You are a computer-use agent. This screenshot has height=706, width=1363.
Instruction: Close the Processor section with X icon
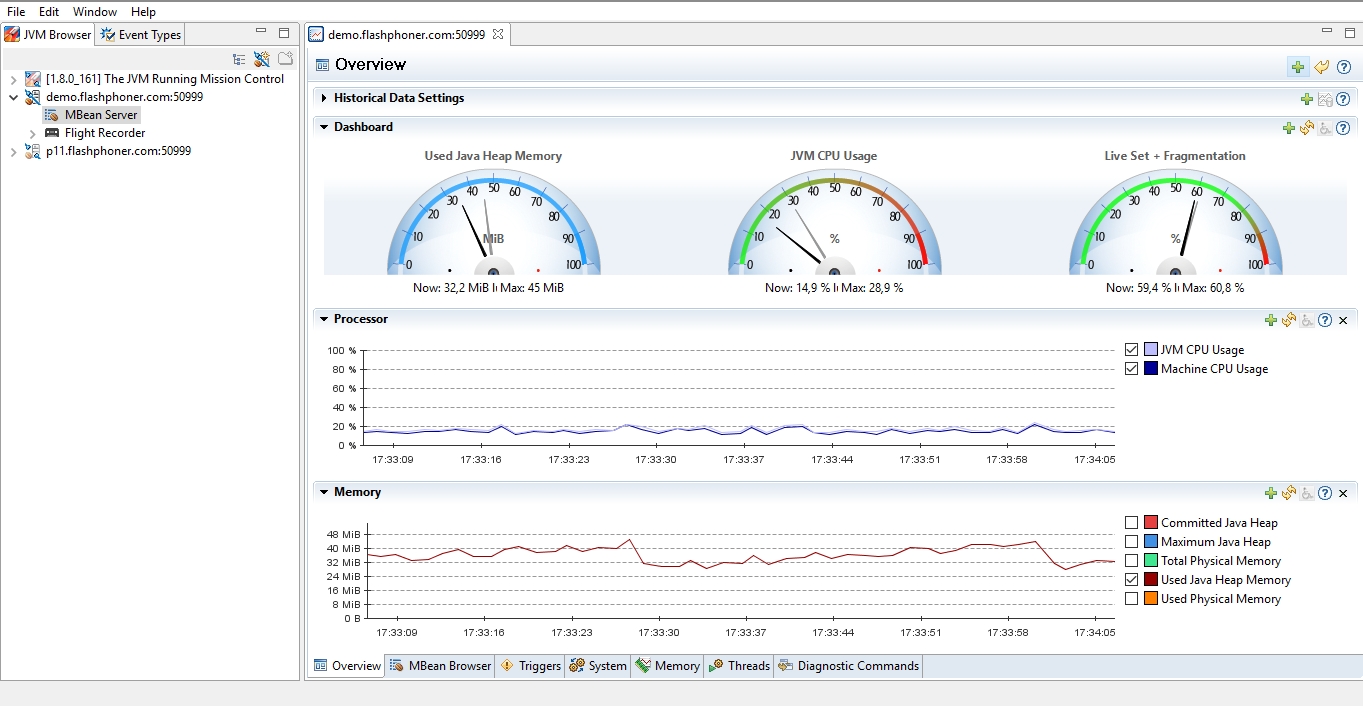(x=1343, y=320)
